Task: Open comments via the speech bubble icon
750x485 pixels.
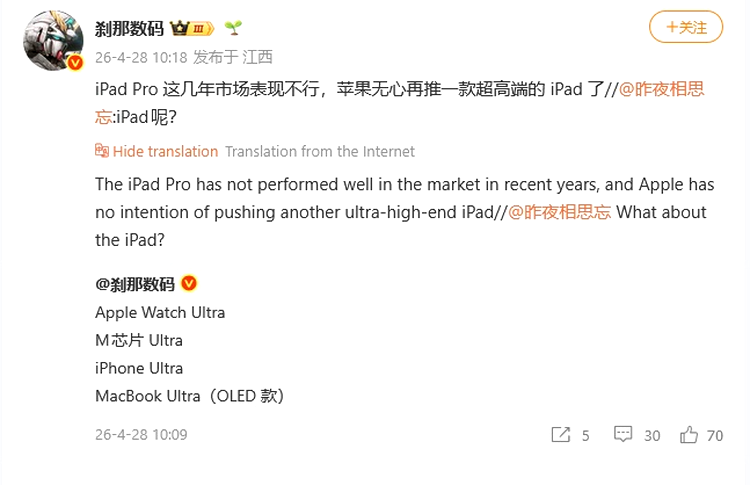Action: coord(623,435)
